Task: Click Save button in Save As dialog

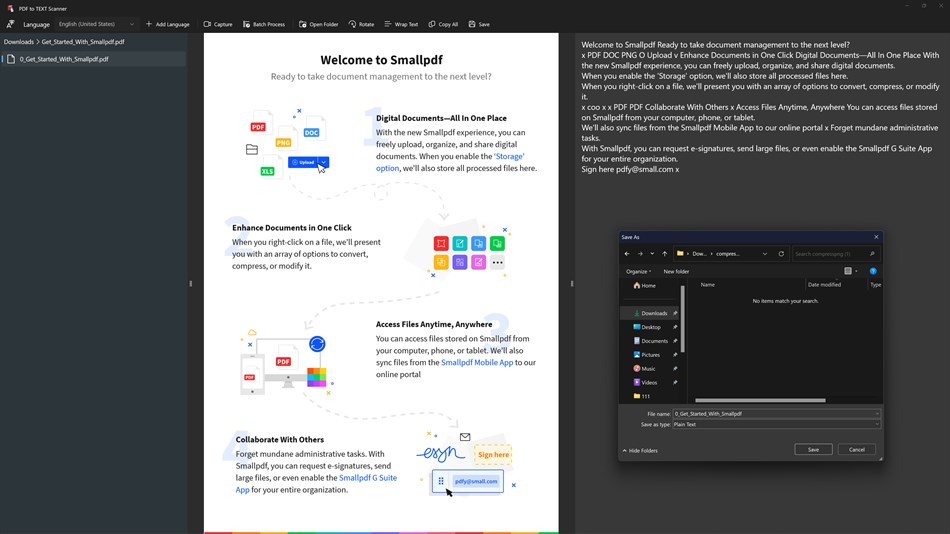Action: [813, 450]
